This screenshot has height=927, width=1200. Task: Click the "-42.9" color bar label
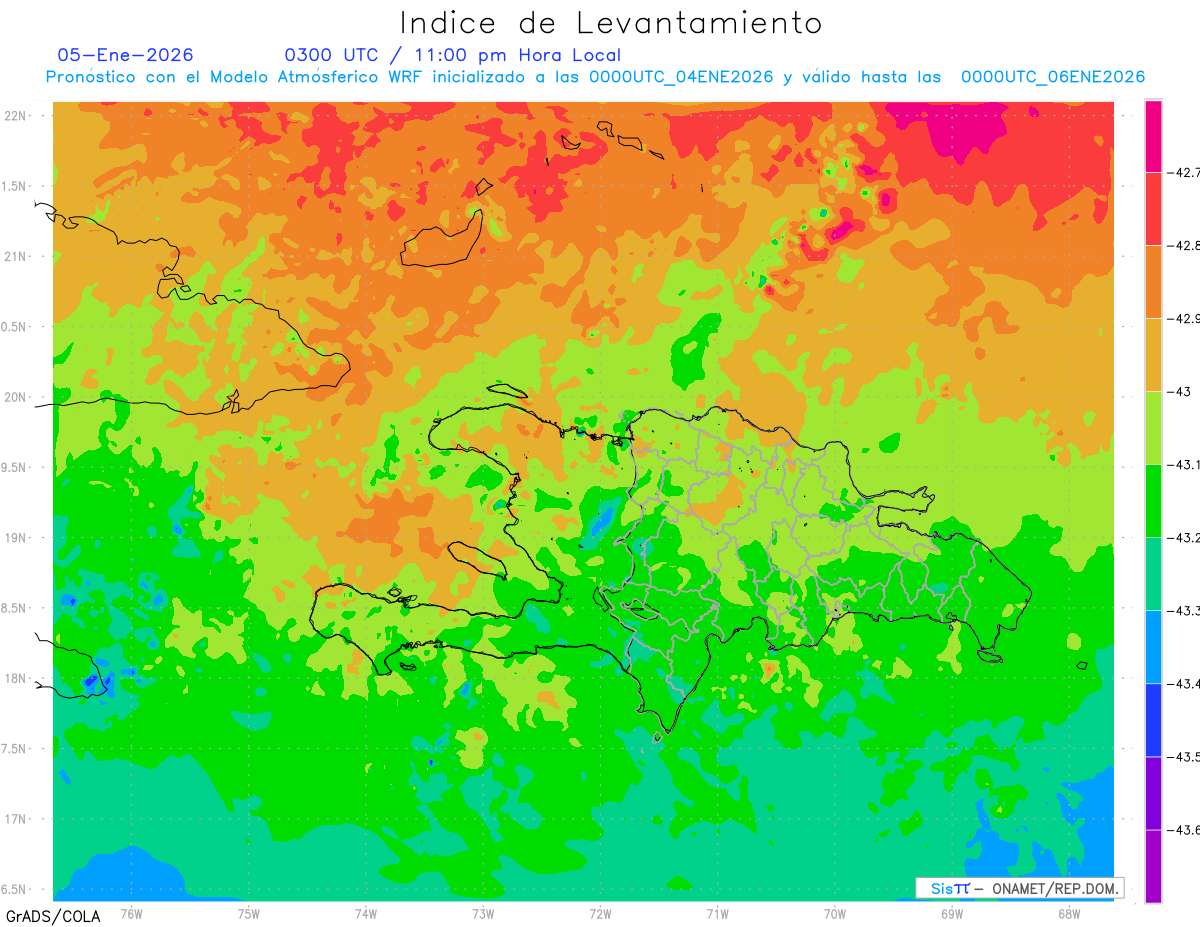(x=1186, y=319)
